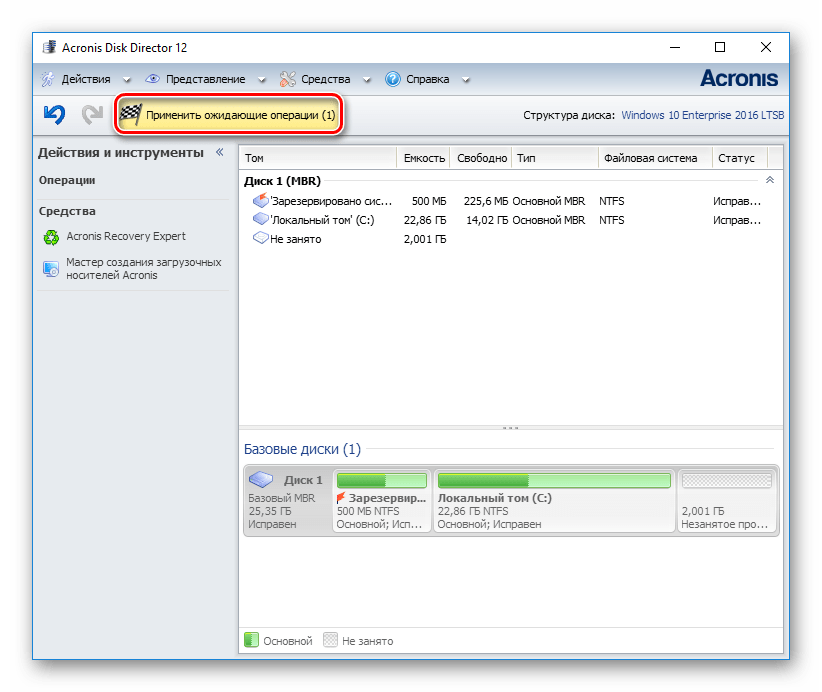
Task: Click the bootable media builder wizard icon
Action: [x=51, y=269]
